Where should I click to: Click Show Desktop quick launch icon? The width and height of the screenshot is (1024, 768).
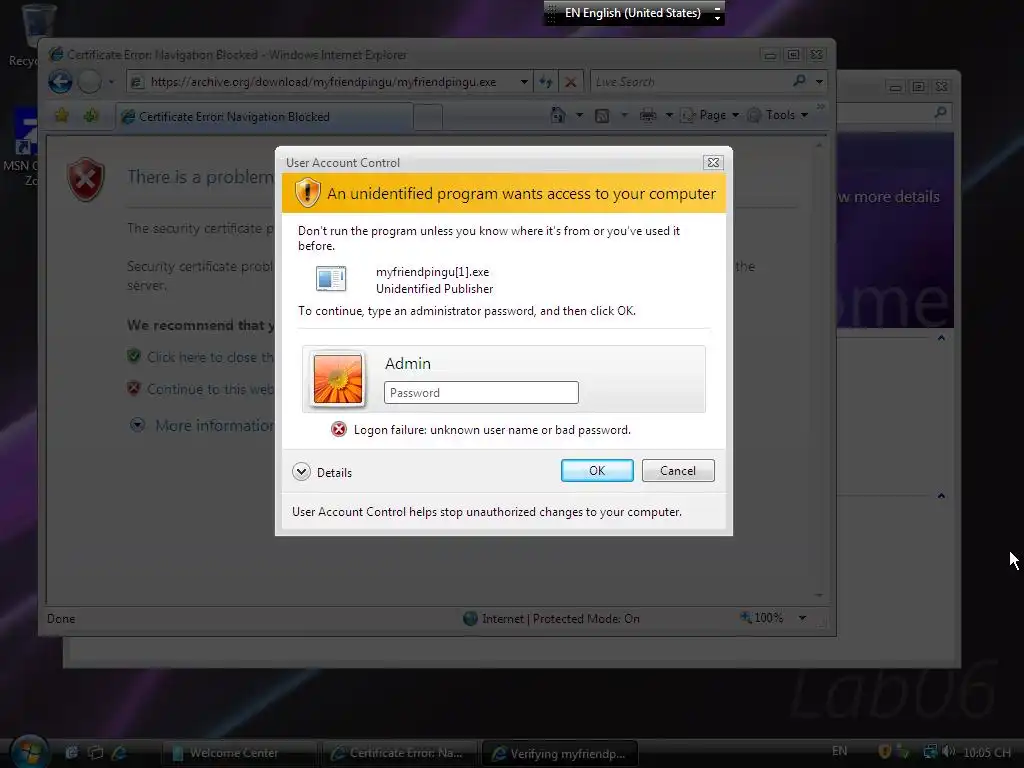(71, 752)
